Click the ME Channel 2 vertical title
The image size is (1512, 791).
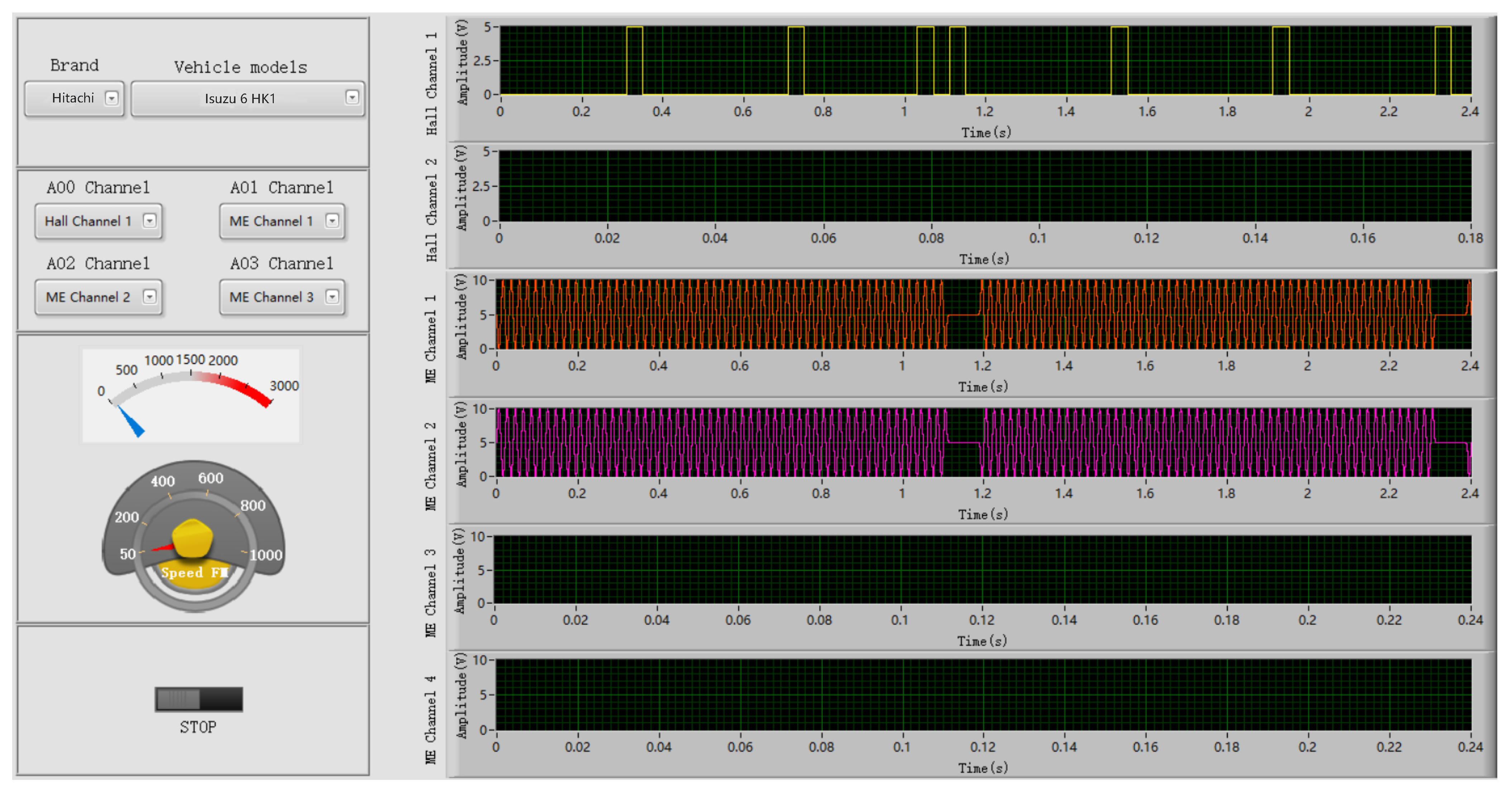click(431, 466)
